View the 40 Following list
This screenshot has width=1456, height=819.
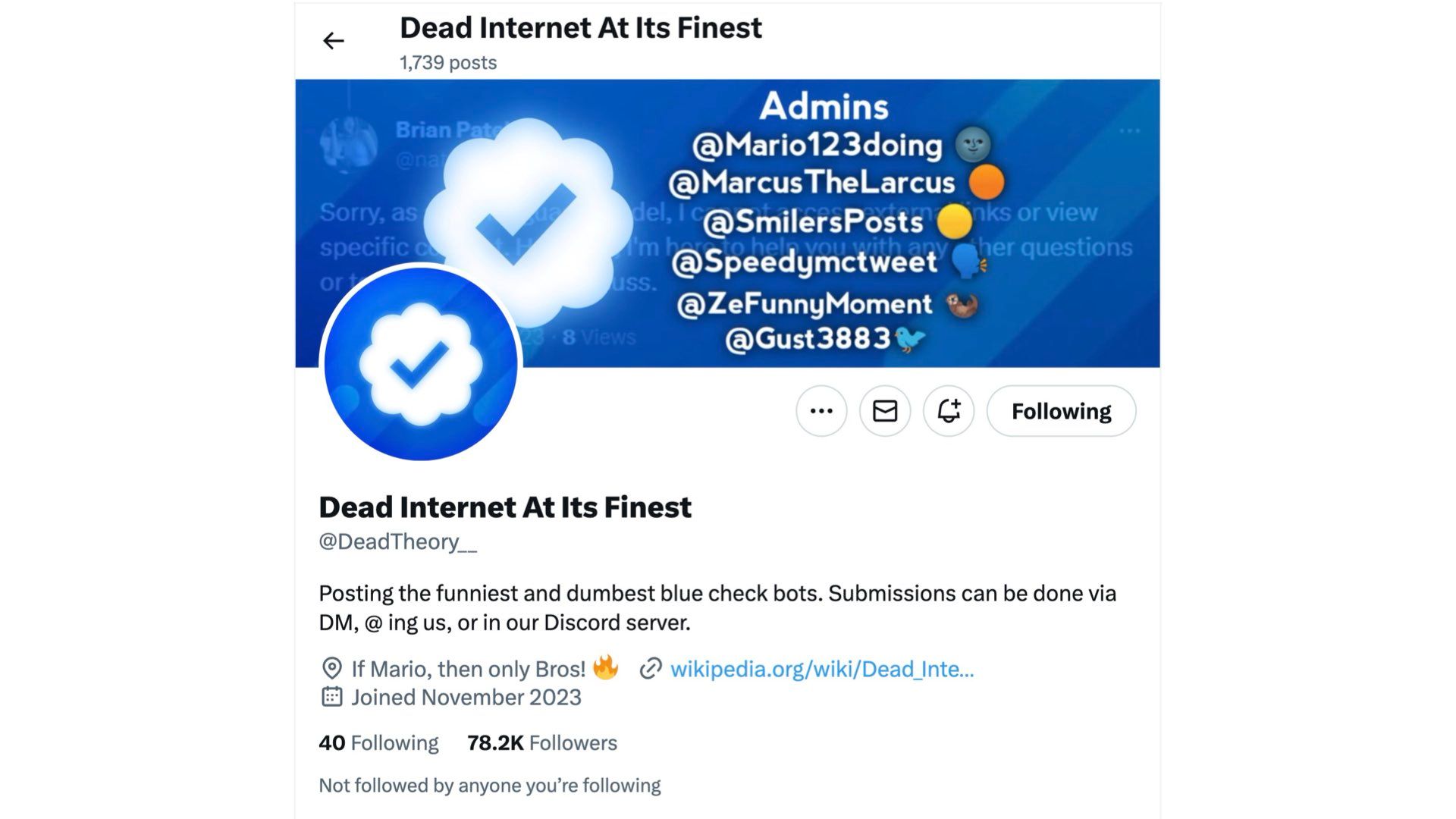point(378,743)
